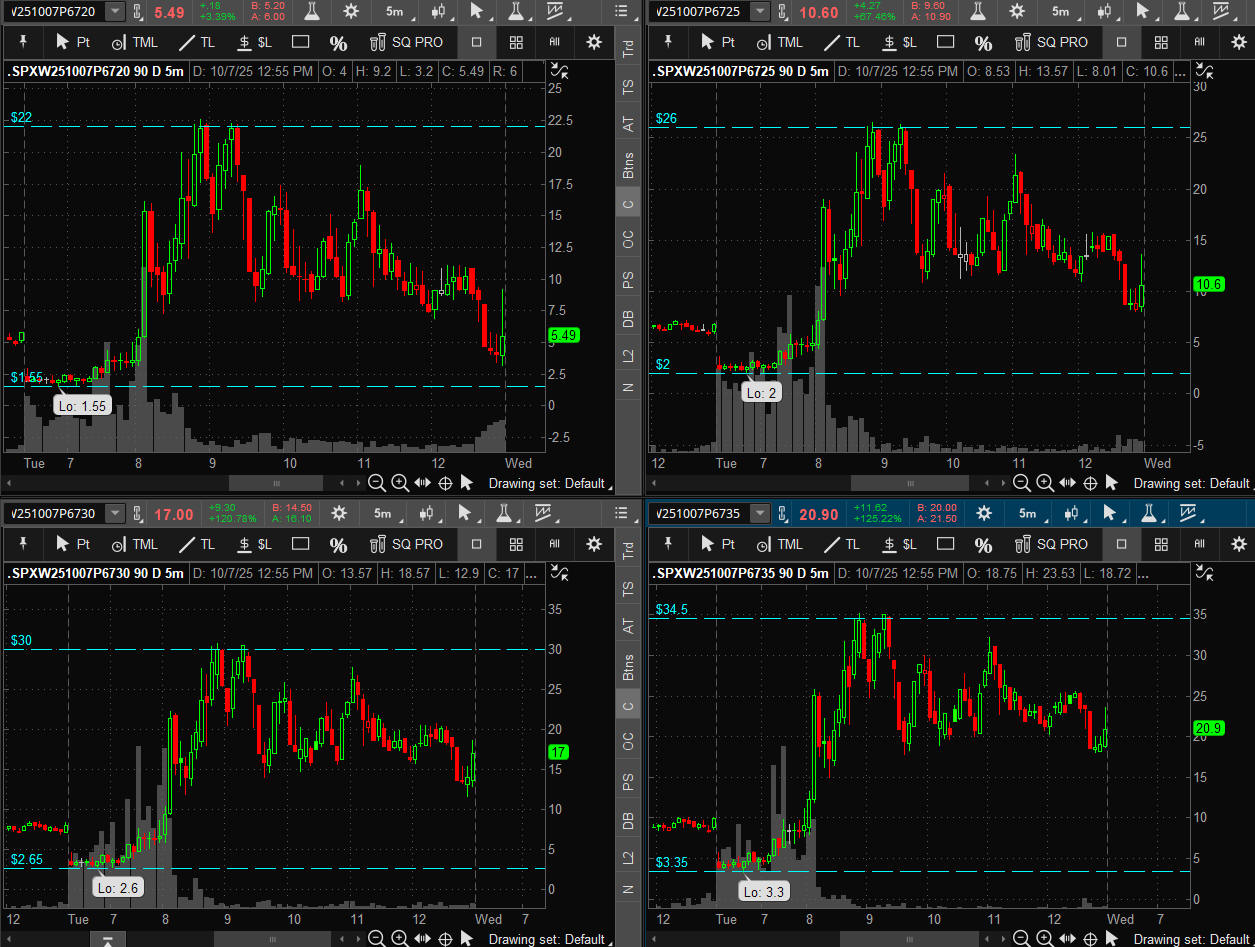The image size is (1255, 947).
Task: Click the Pt pointer button in P6720 toolbar
Action: click(74, 42)
